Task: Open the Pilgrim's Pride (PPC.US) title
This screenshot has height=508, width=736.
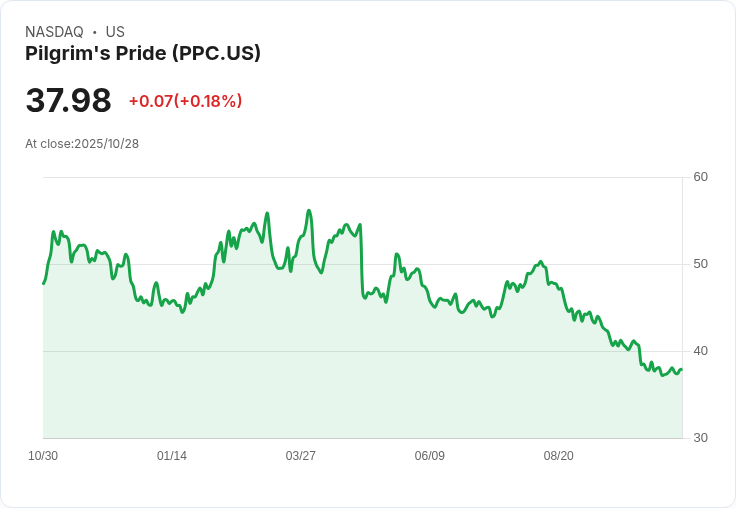Action: click(143, 53)
